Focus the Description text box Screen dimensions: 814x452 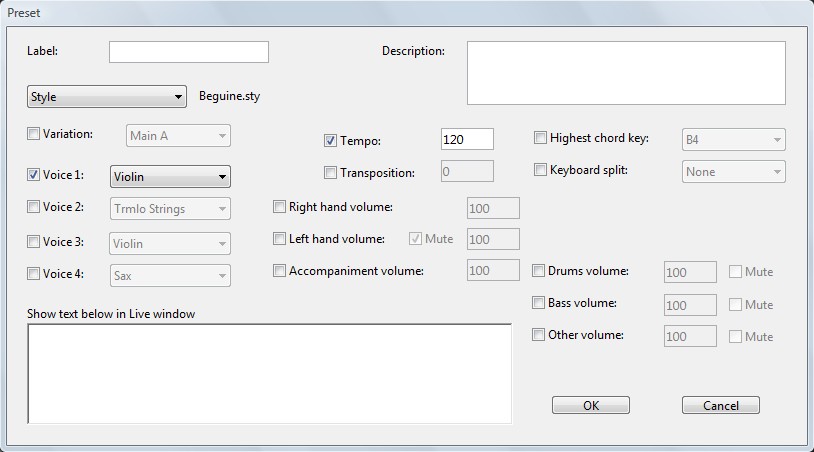point(625,73)
